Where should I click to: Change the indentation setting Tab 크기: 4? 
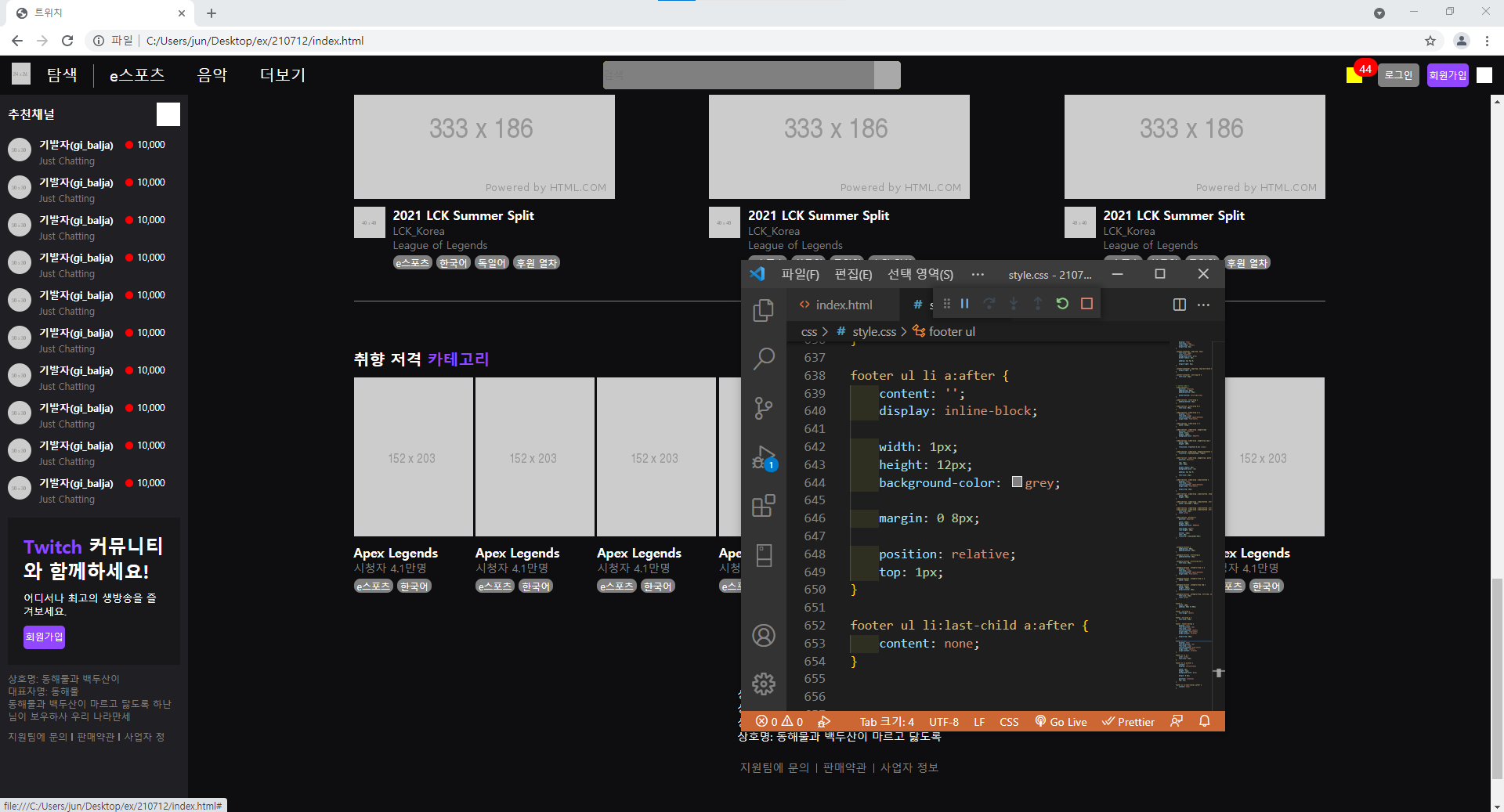click(x=887, y=722)
